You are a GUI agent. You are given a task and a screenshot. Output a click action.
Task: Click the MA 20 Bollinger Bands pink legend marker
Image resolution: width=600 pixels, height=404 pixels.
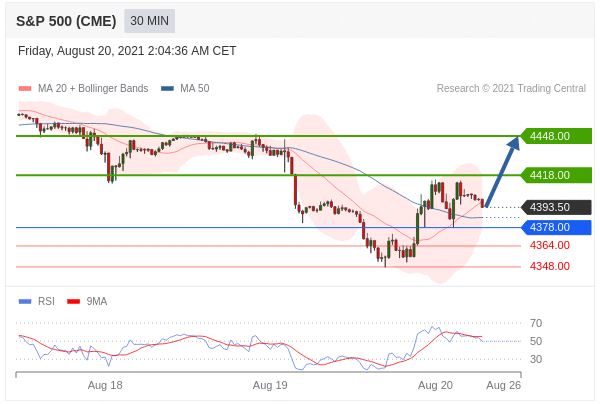[24, 89]
